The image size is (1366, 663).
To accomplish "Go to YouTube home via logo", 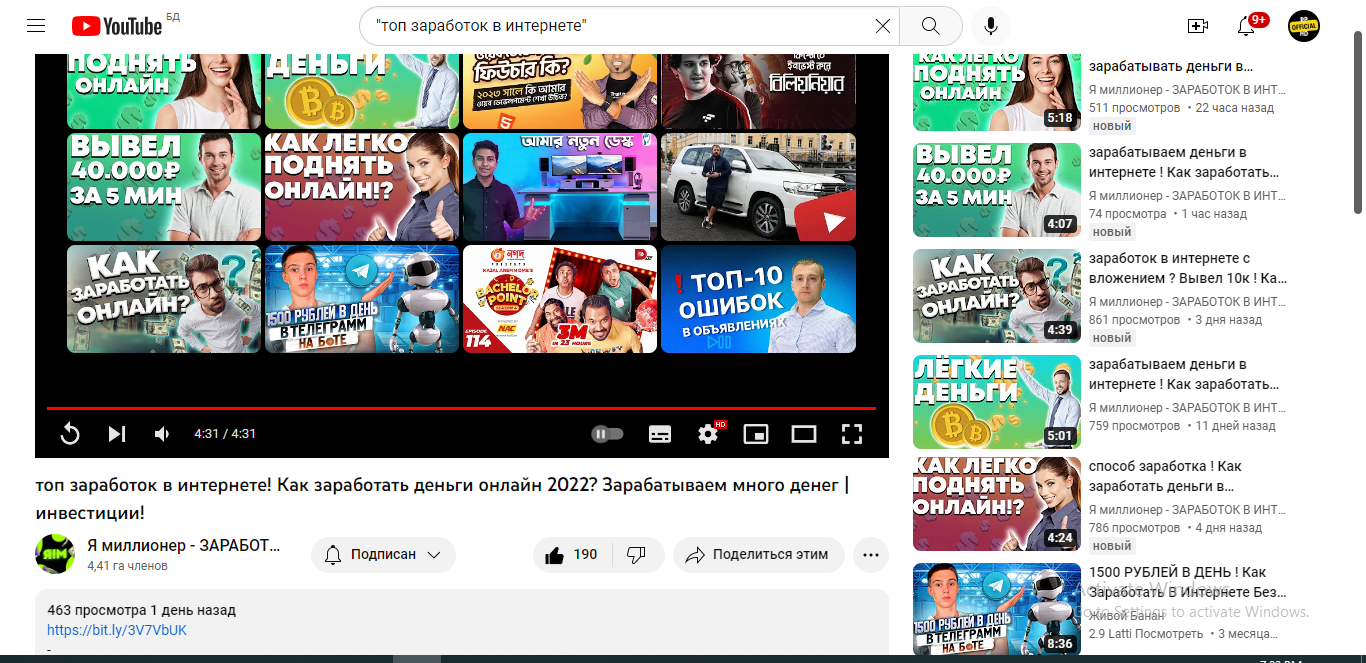I will click(x=117, y=26).
